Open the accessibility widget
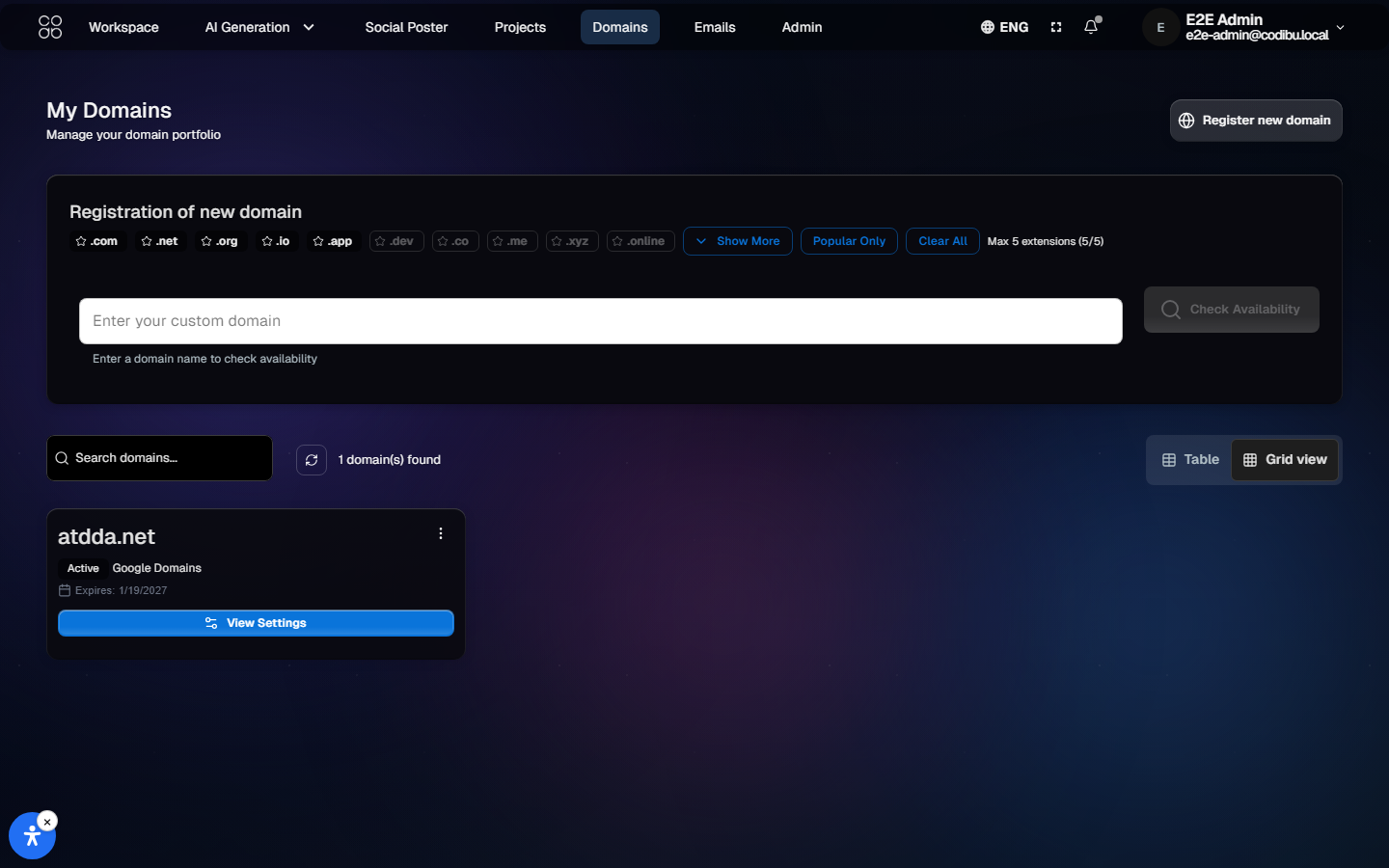Viewport: 1389px width, 868px height. (32, 836)
